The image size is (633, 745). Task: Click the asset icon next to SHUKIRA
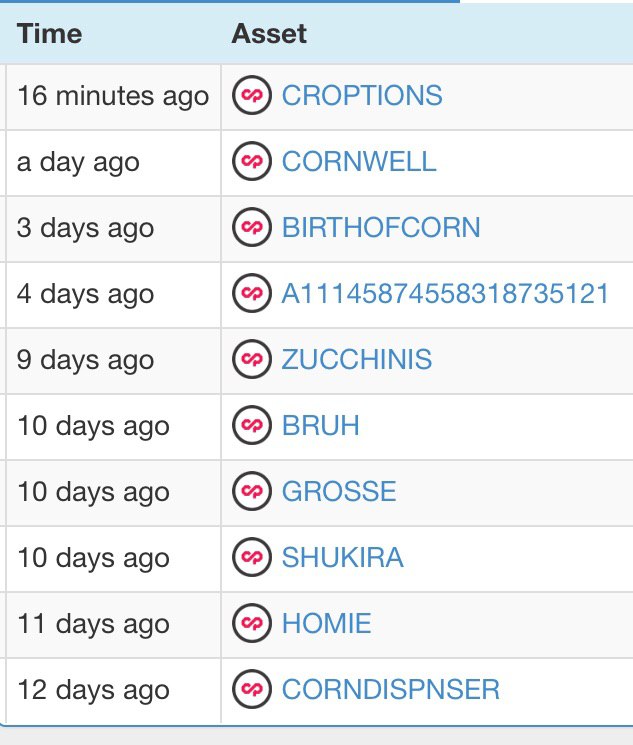pos(252,557)
